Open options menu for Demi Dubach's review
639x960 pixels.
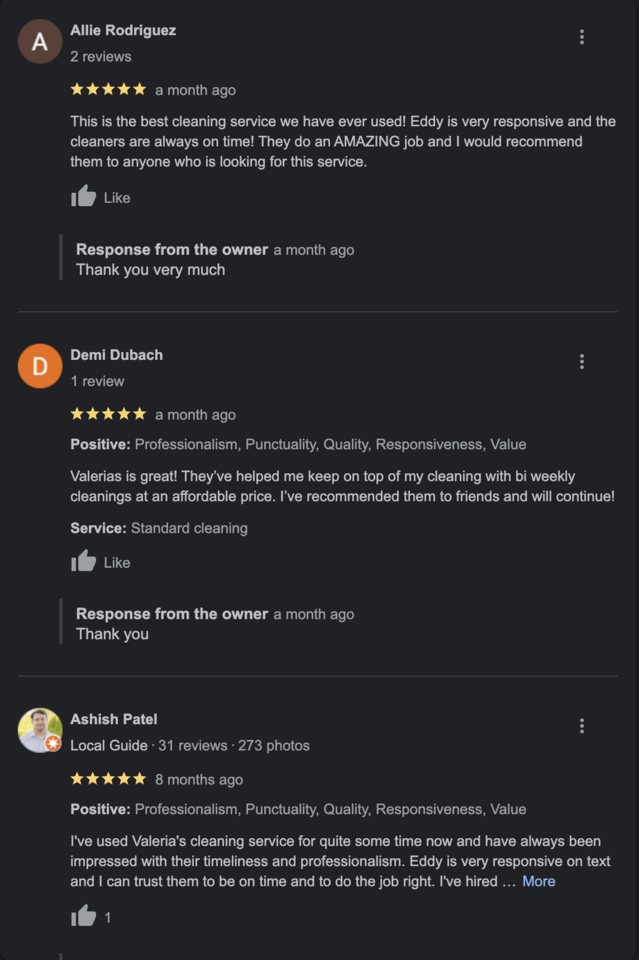pos(582,362)
